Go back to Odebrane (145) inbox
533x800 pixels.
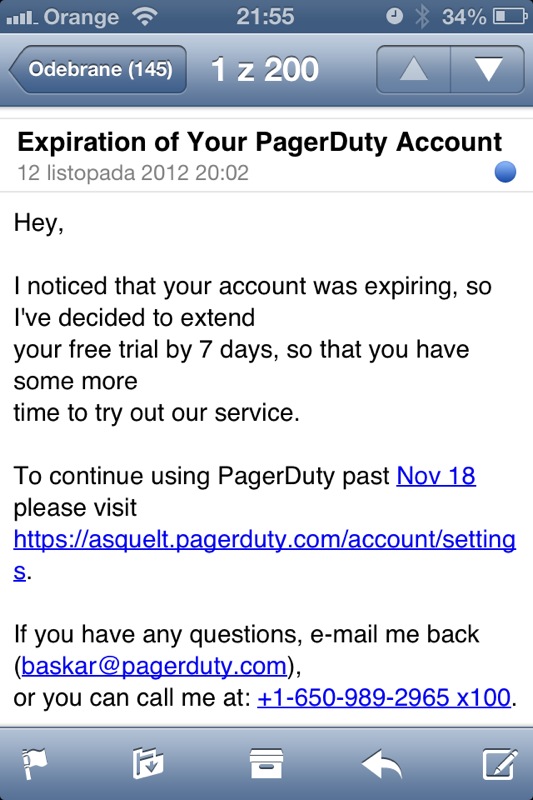point(98,69)
